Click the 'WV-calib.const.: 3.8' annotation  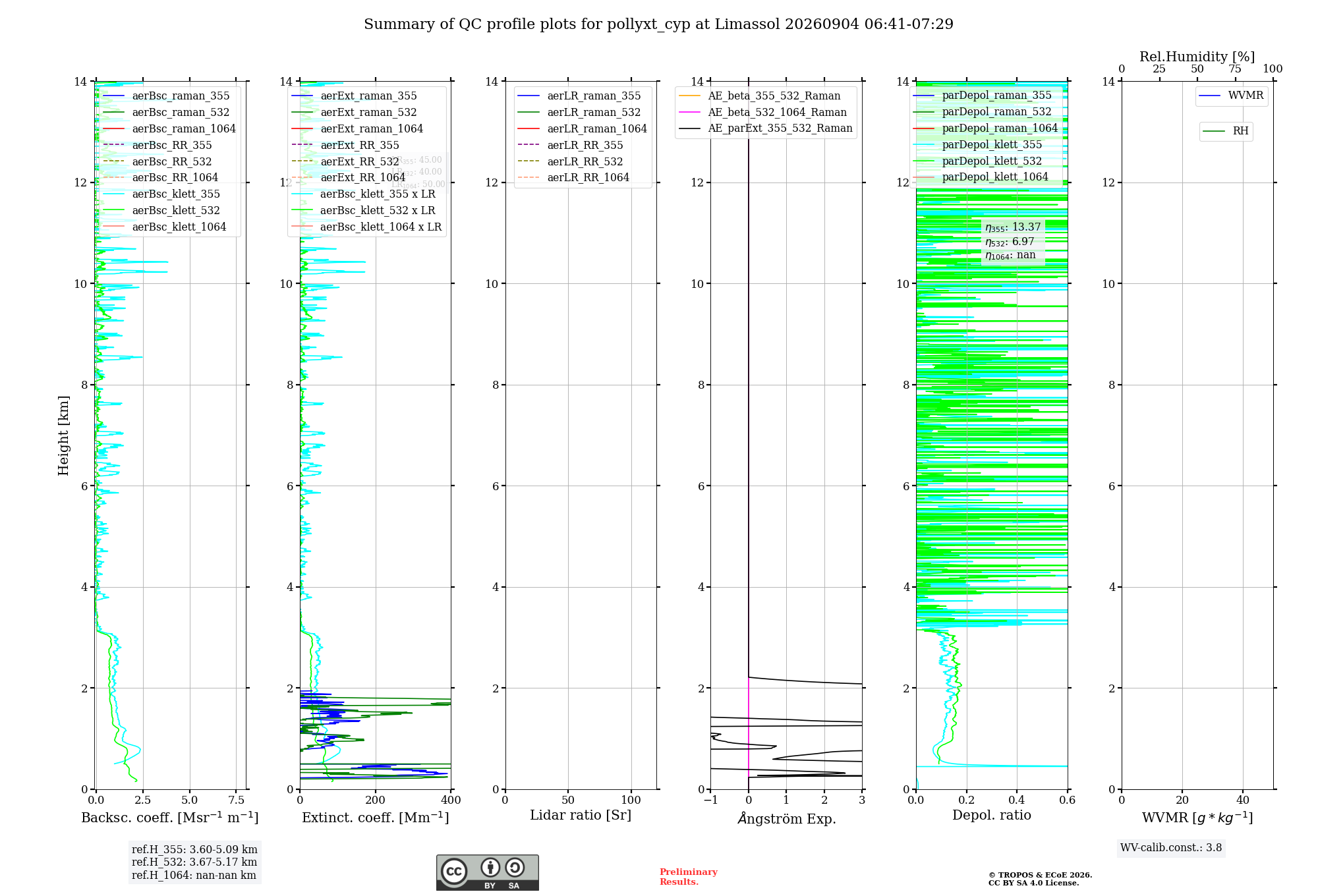pos(1171,848)
